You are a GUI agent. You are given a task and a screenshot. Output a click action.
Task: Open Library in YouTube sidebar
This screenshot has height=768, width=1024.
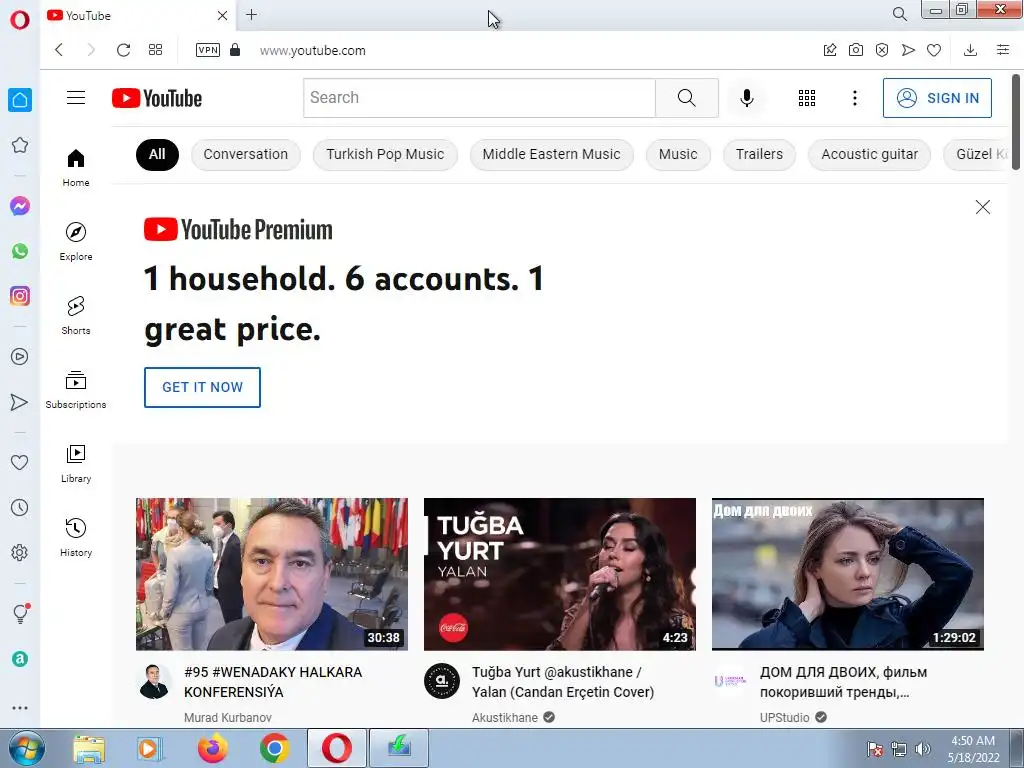tap(76, 464)
